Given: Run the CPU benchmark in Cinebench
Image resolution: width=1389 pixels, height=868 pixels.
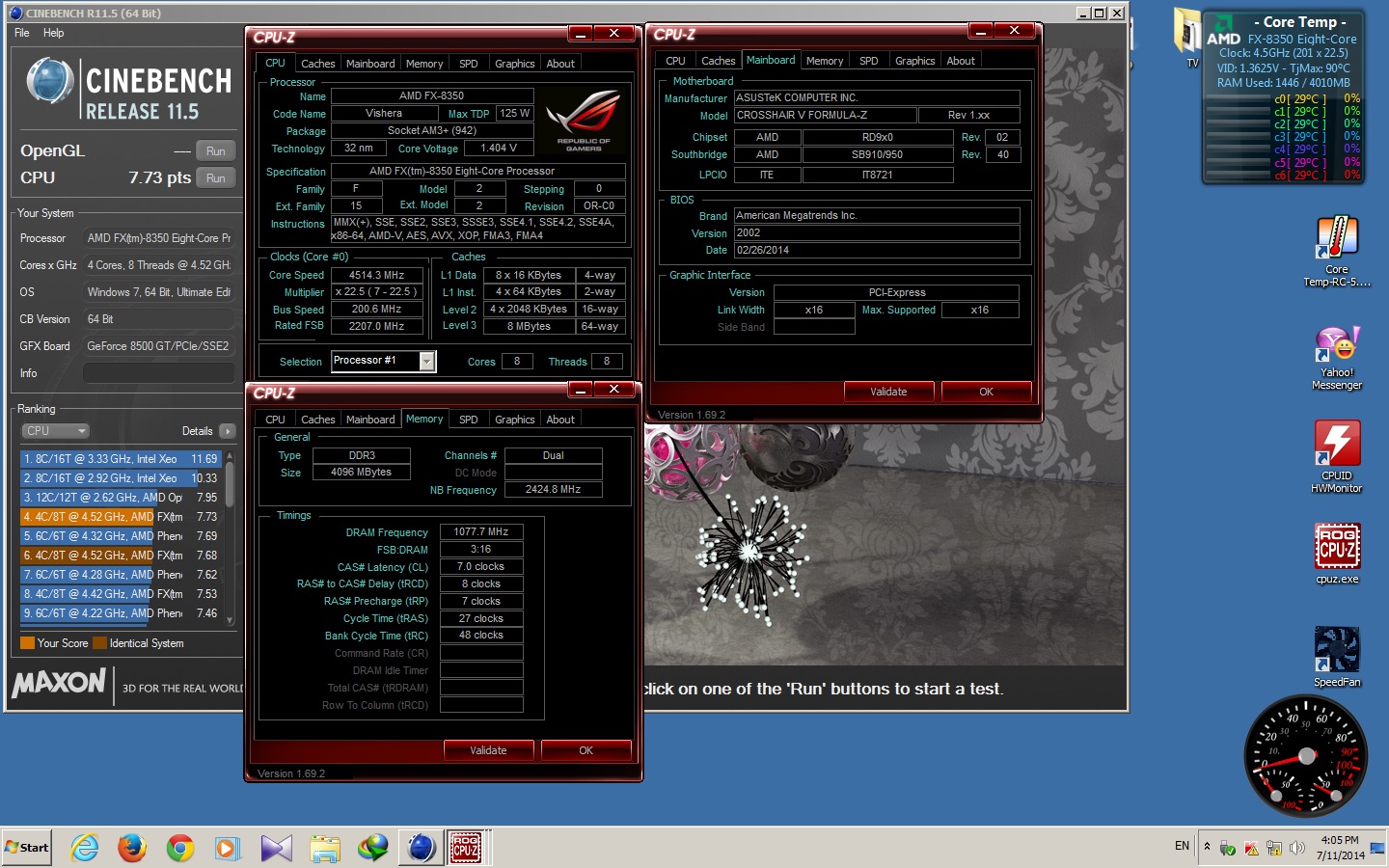Looking at the screenshot, I should point(216,178).
